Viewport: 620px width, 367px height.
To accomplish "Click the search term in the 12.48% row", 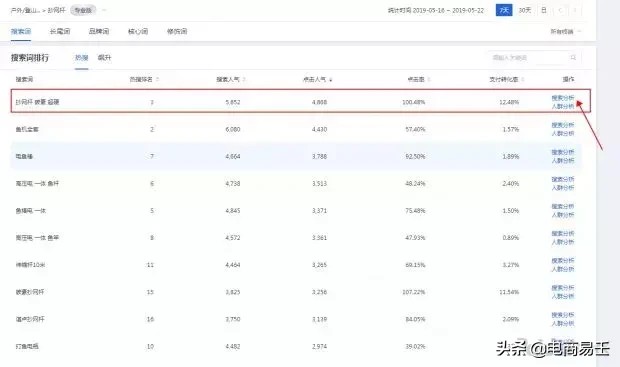I will (37, 102).
